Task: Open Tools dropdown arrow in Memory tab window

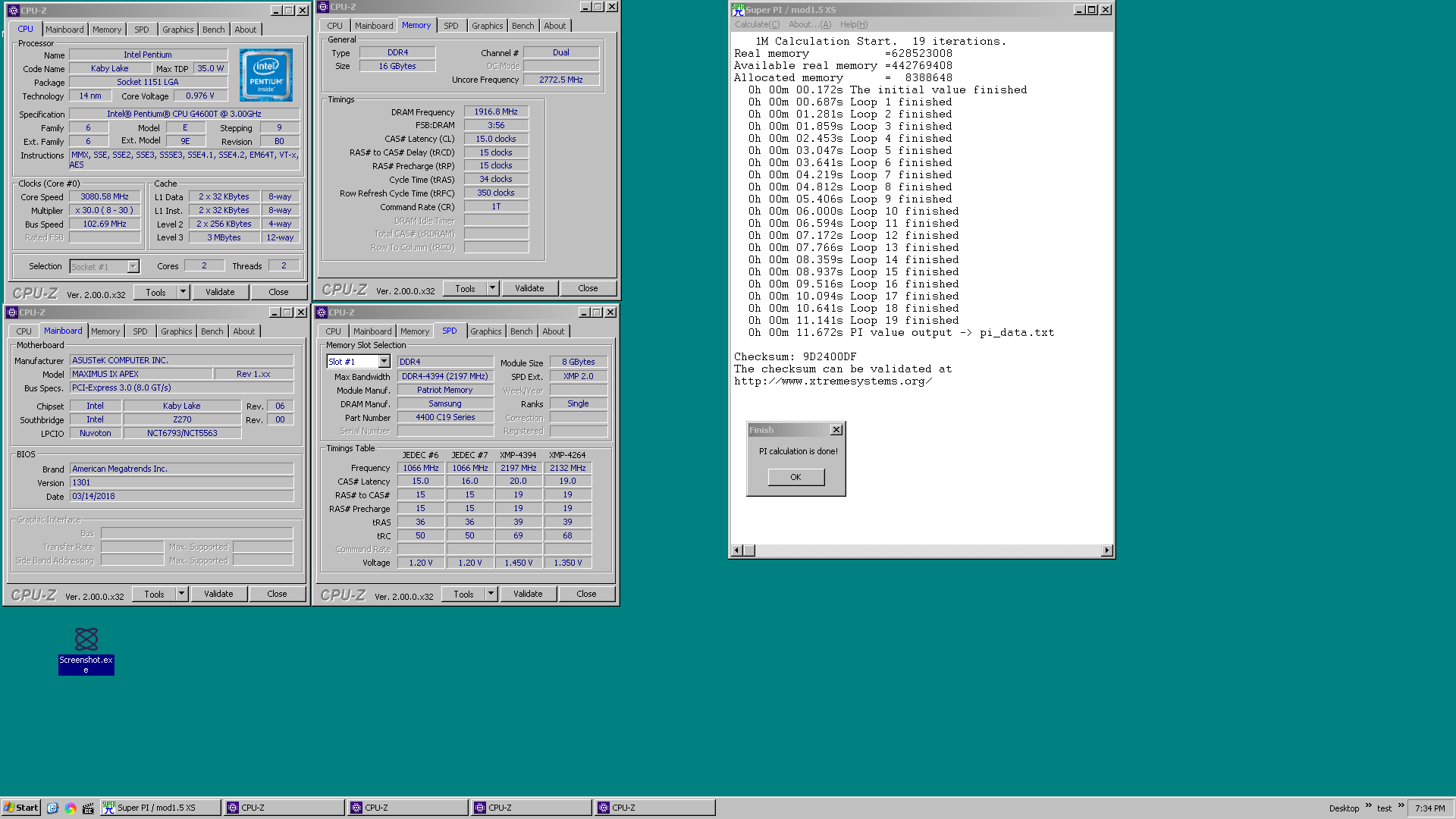Action: coord(492,288)
